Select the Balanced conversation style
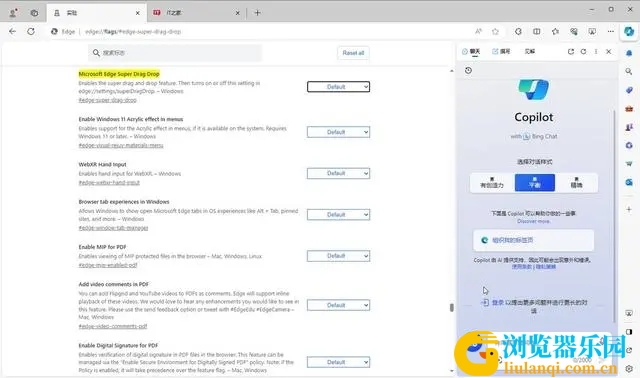Image resolution: width=640 pixels, height=378 pixels. pyautogui.click(x=535, y=182)
